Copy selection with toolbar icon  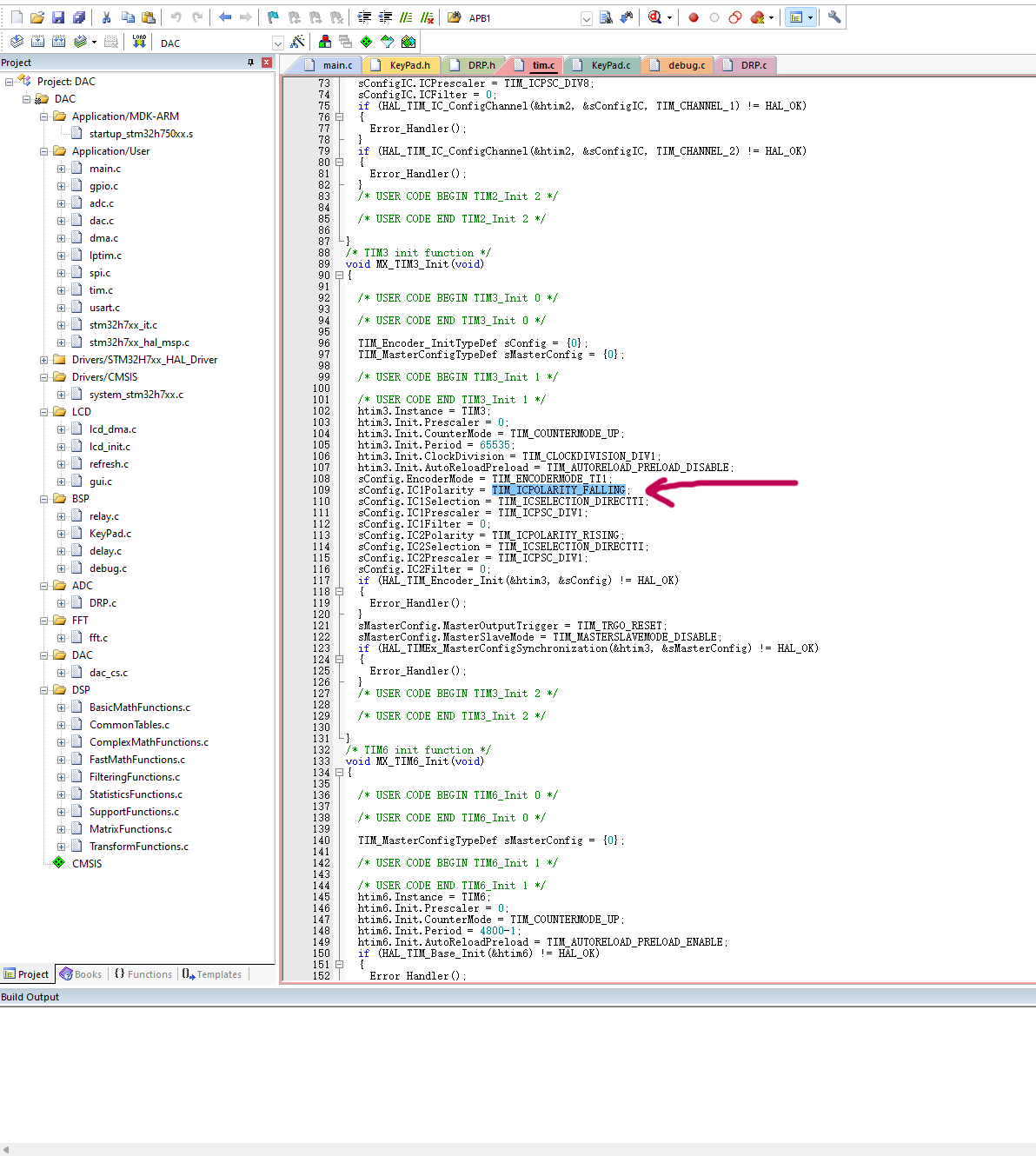point(128,17)
